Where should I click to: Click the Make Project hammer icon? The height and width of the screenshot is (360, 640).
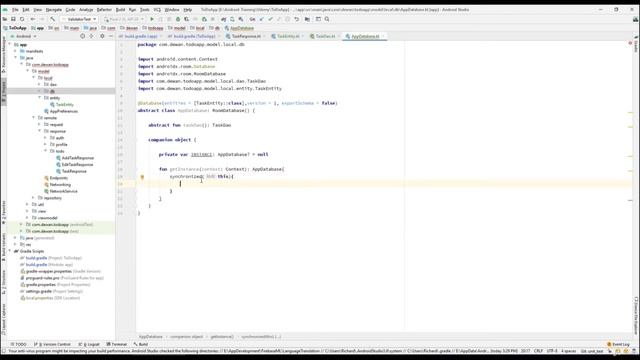pos(53,19)
